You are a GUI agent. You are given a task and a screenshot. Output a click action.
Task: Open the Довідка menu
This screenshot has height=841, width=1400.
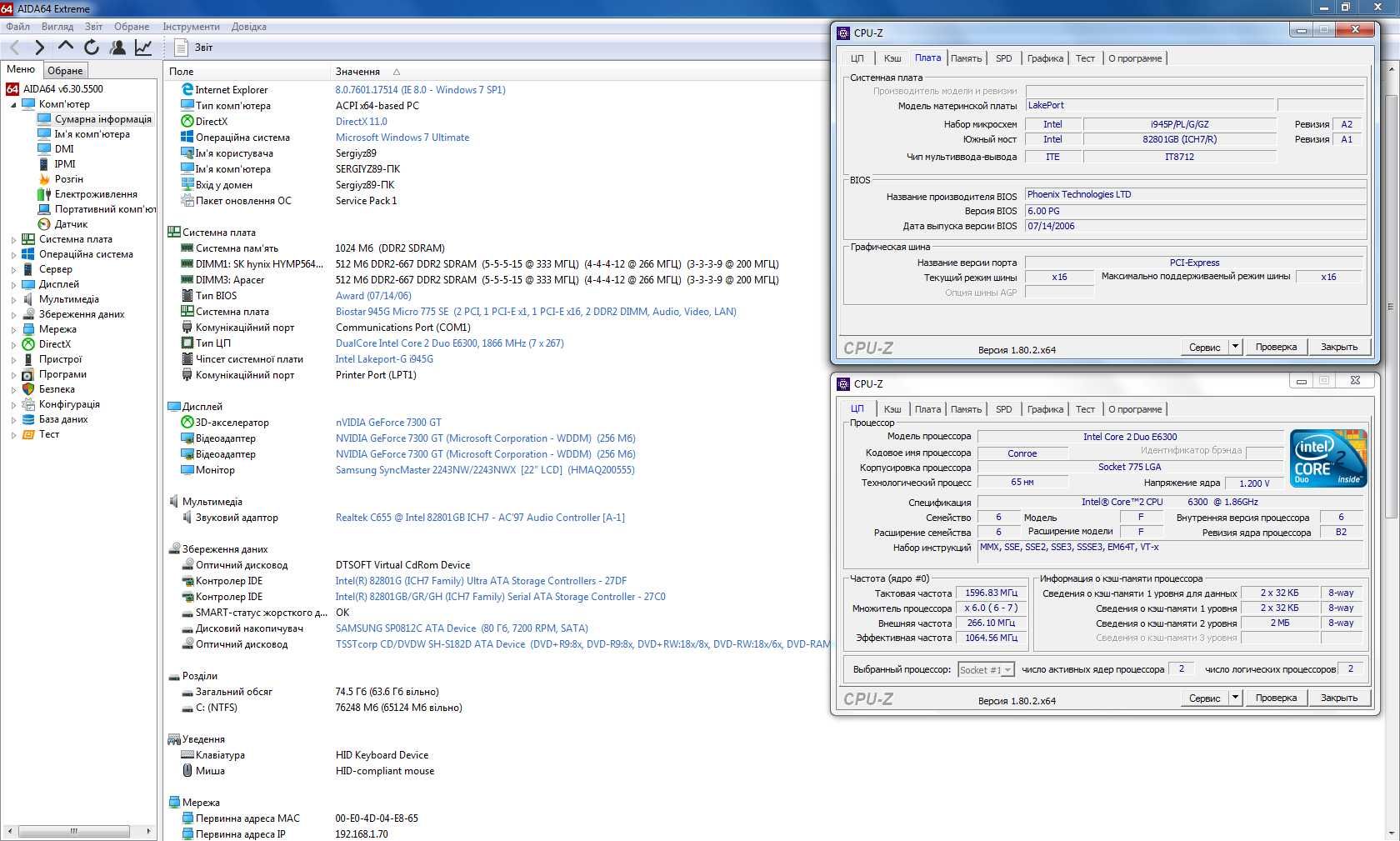(248, 27)
